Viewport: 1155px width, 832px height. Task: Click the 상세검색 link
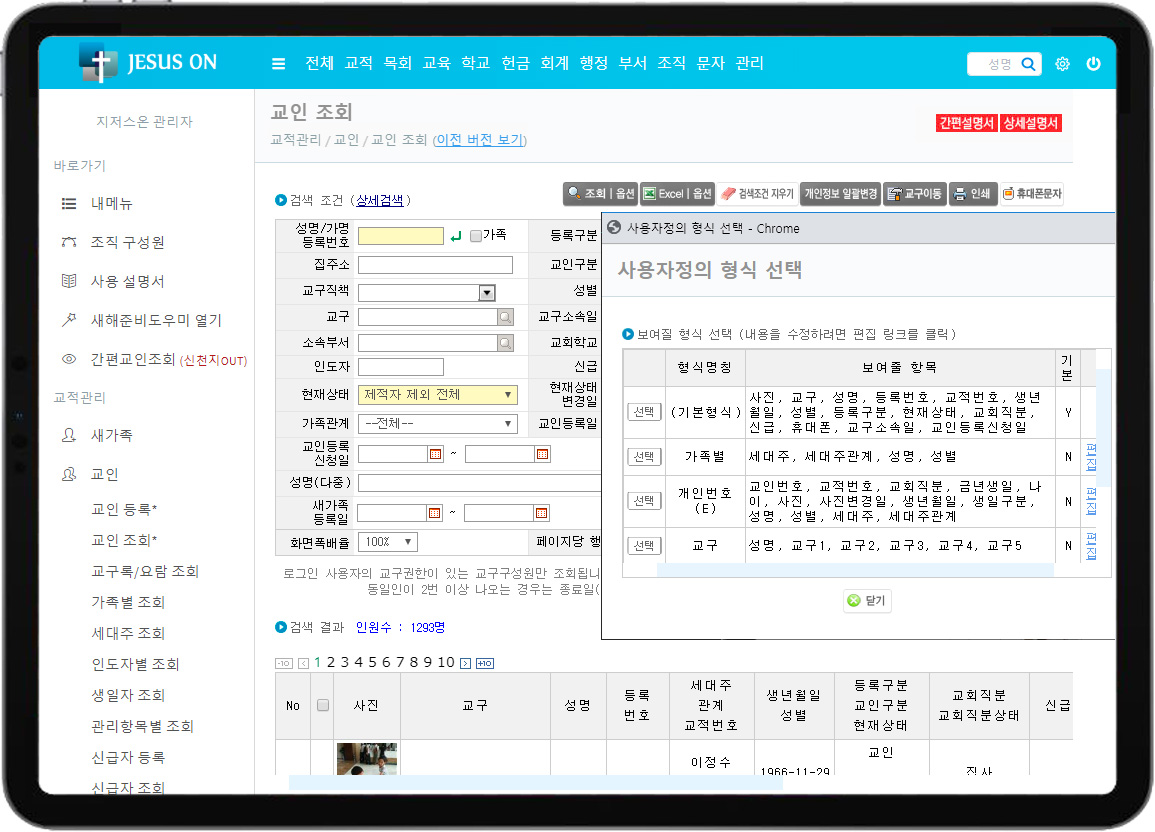380,200
